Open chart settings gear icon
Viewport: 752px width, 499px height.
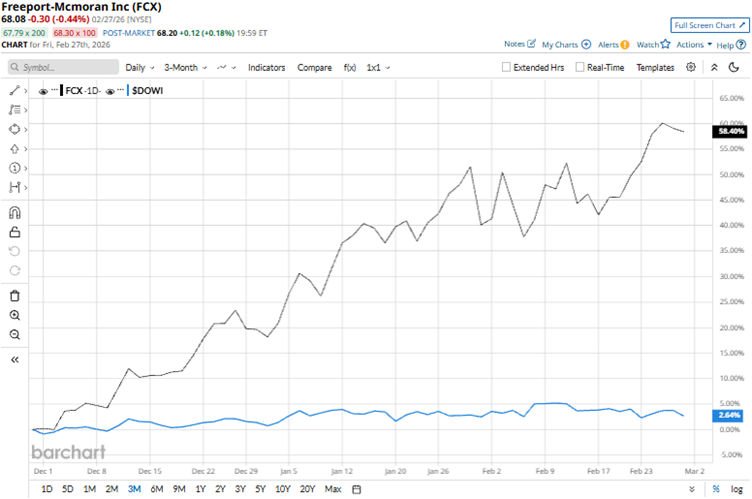pos(691,67)
